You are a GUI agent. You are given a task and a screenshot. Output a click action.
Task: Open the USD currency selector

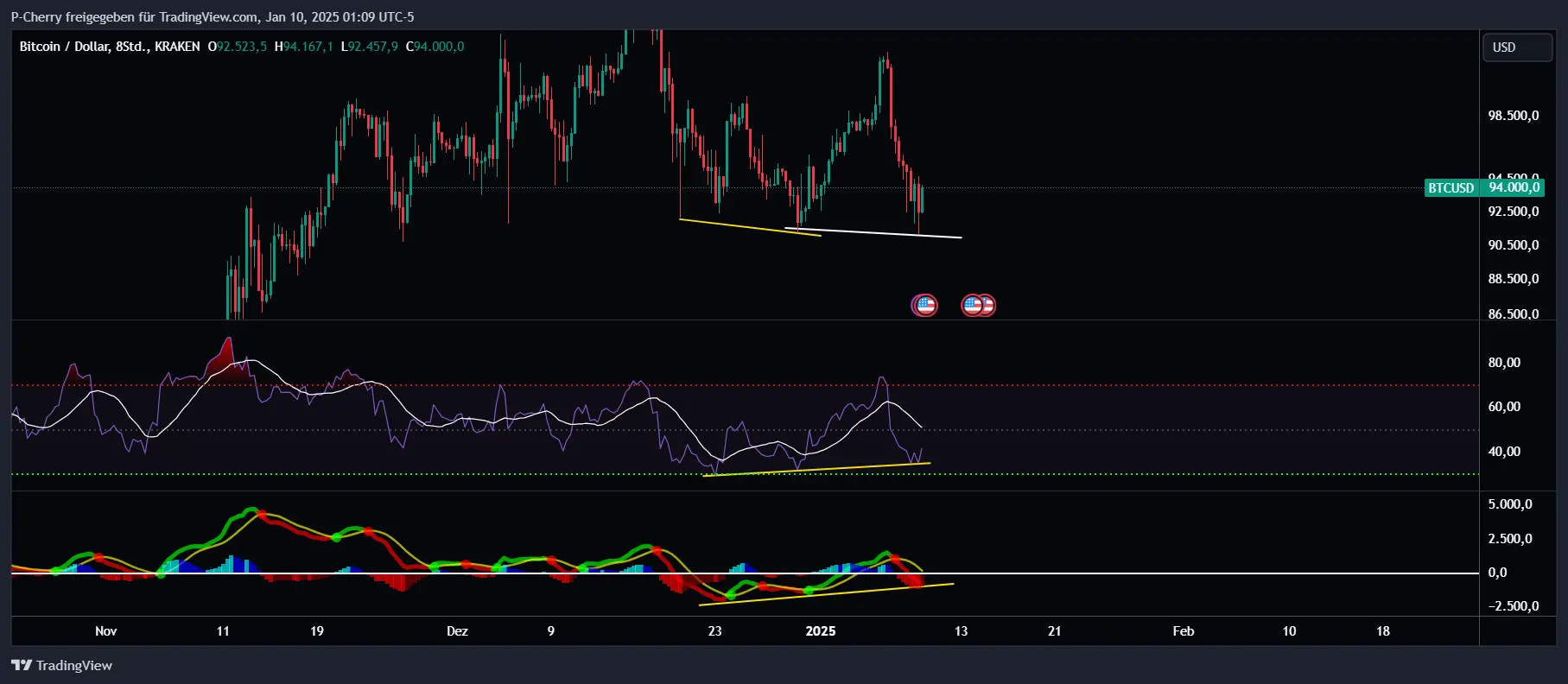point(1517,47)
